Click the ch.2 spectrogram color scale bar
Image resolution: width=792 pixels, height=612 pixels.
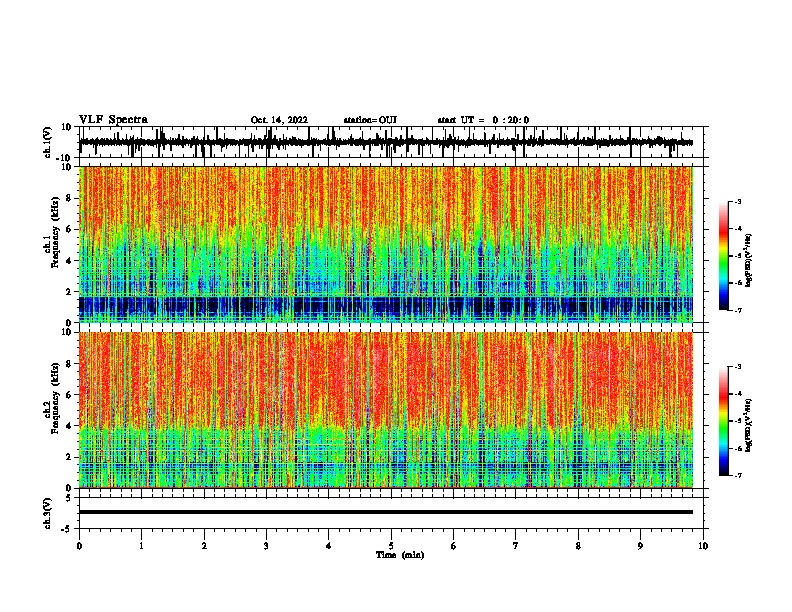[724, 421]
